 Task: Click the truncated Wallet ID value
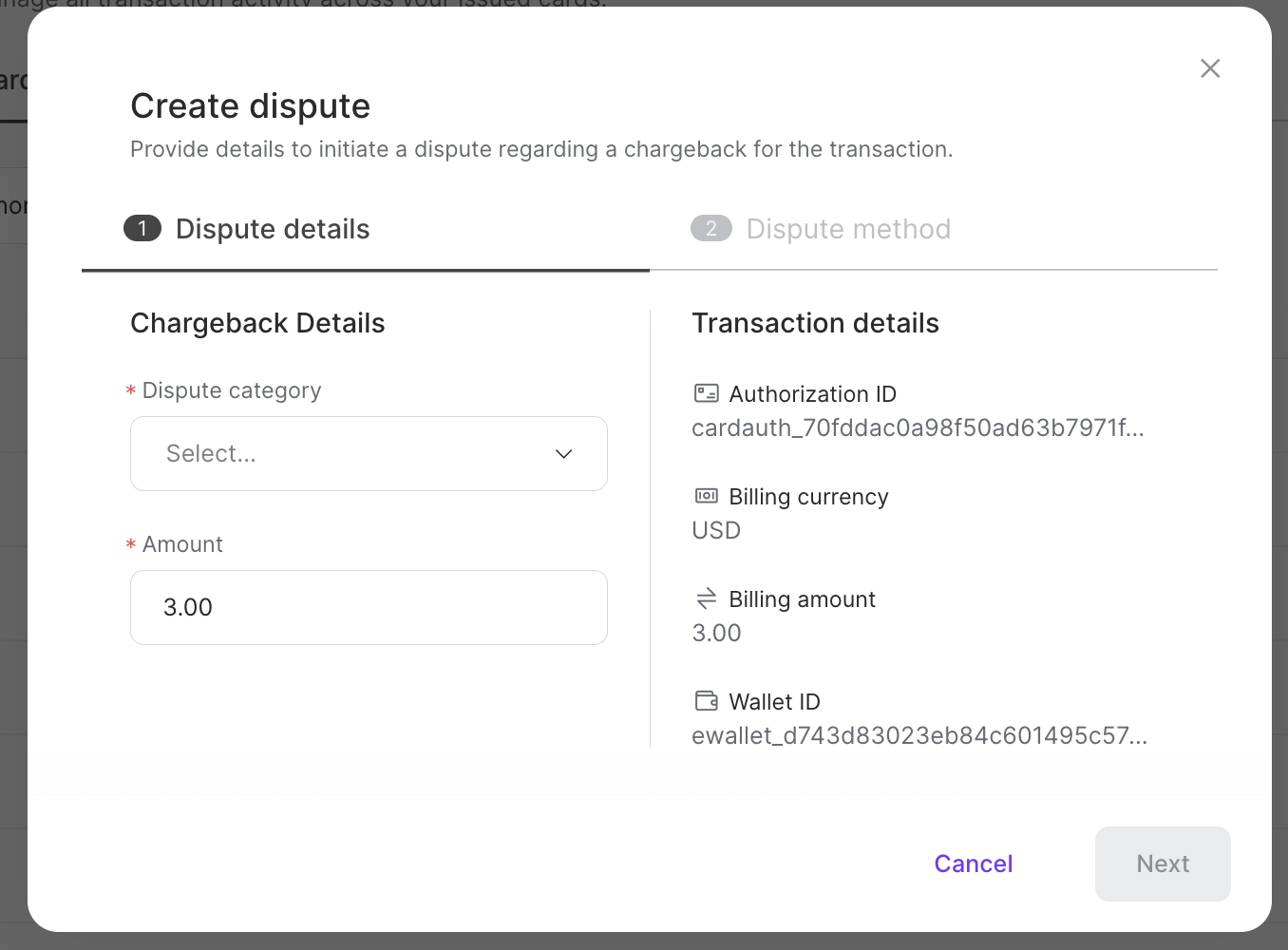point(919,734)
